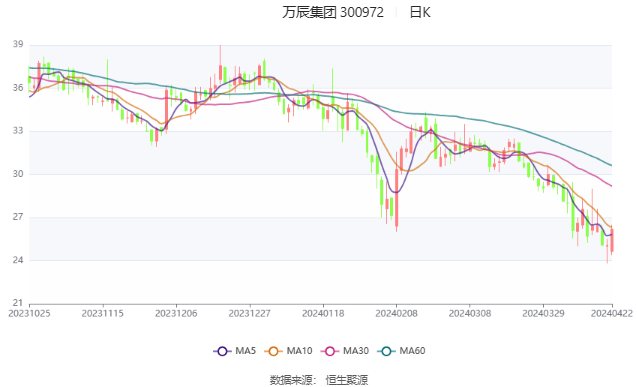Click the 39 price axis label
This screenshot has height=387, width=637.
click(x=18, y=44)
